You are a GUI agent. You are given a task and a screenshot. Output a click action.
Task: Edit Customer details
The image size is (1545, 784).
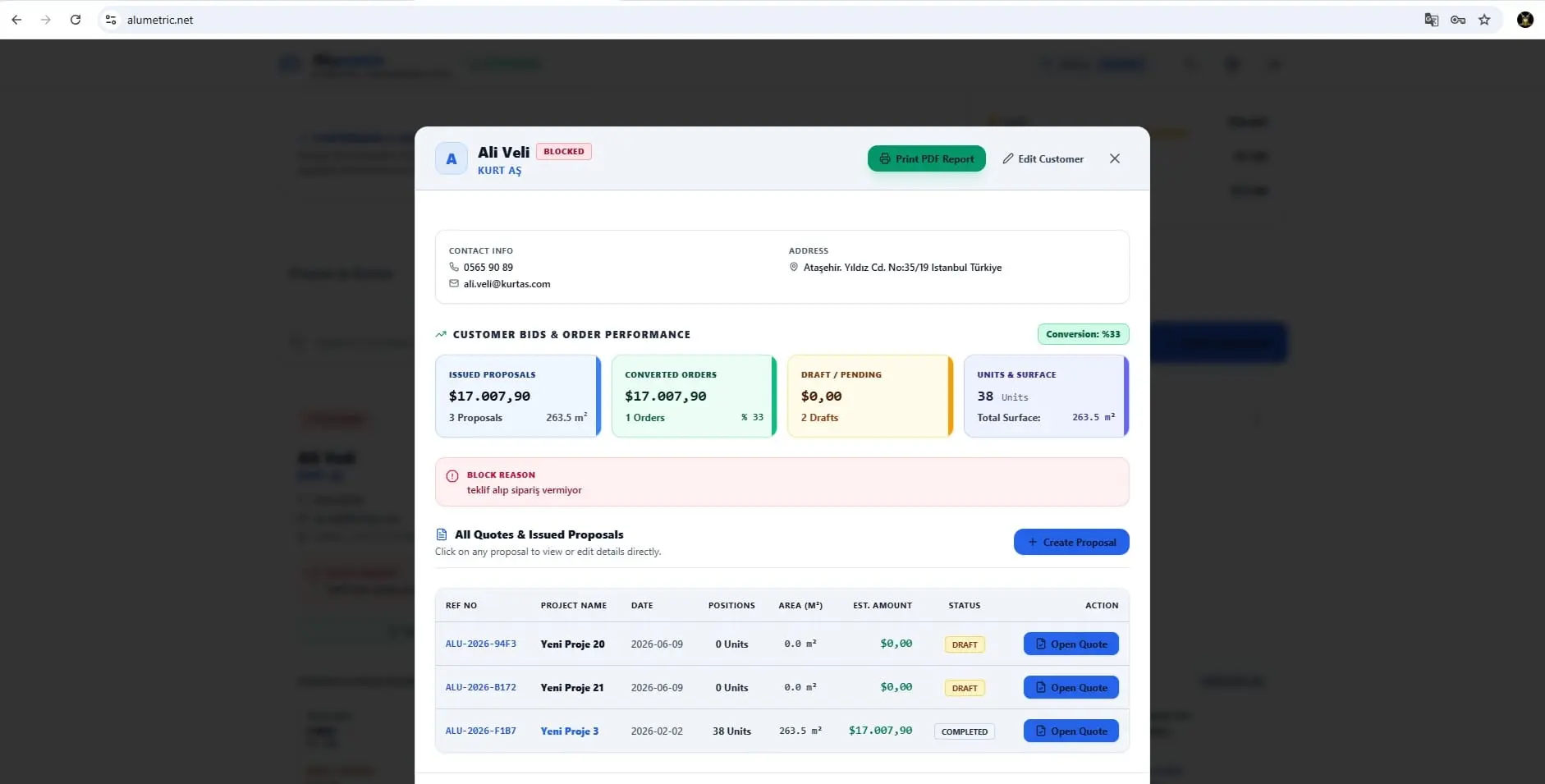tap(1043, 158)
